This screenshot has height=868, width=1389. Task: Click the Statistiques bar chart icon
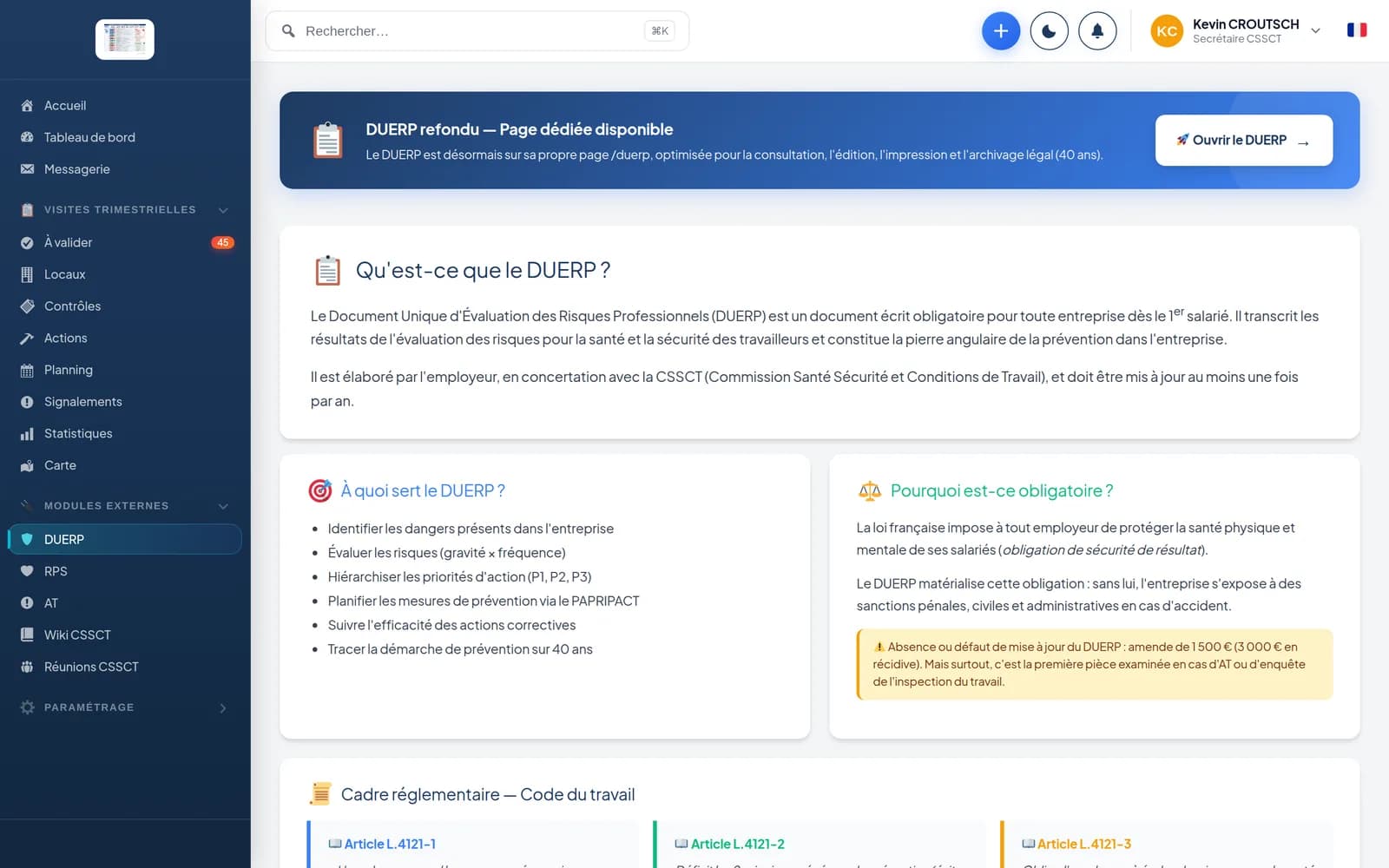27,434
